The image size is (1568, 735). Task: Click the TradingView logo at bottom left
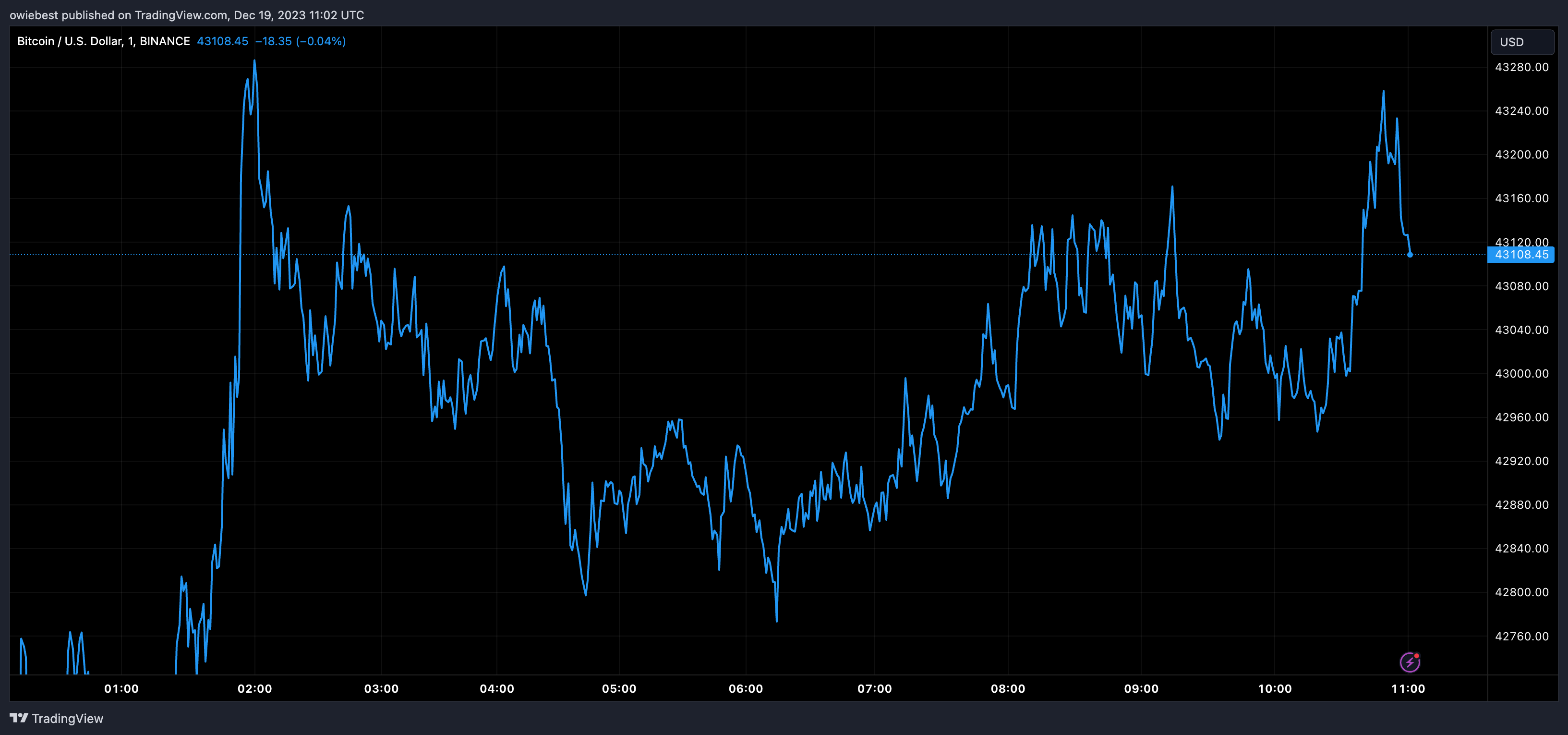point(57,719)
